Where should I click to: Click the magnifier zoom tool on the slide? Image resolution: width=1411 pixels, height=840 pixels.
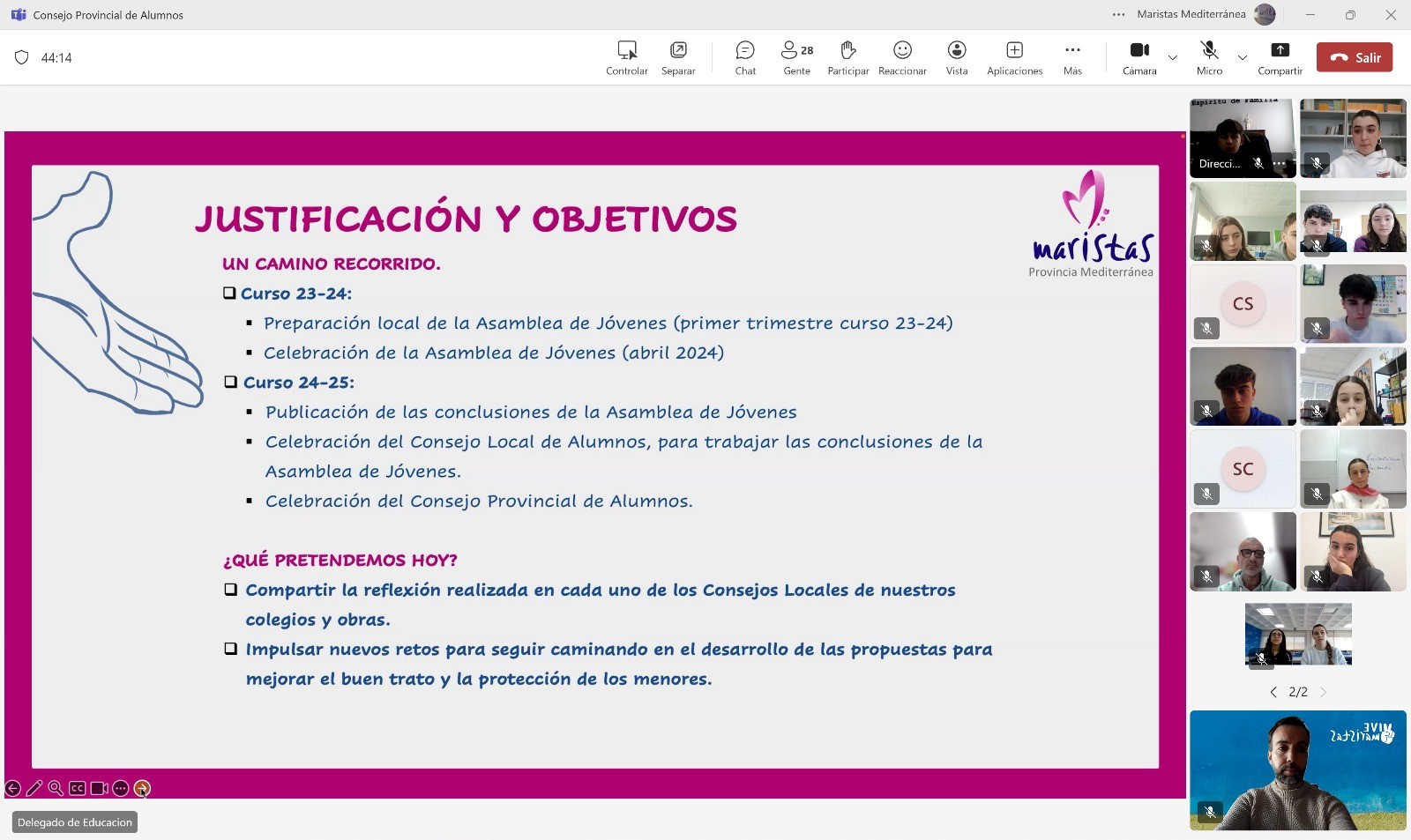pyautogui.click(x=56, y=788)
